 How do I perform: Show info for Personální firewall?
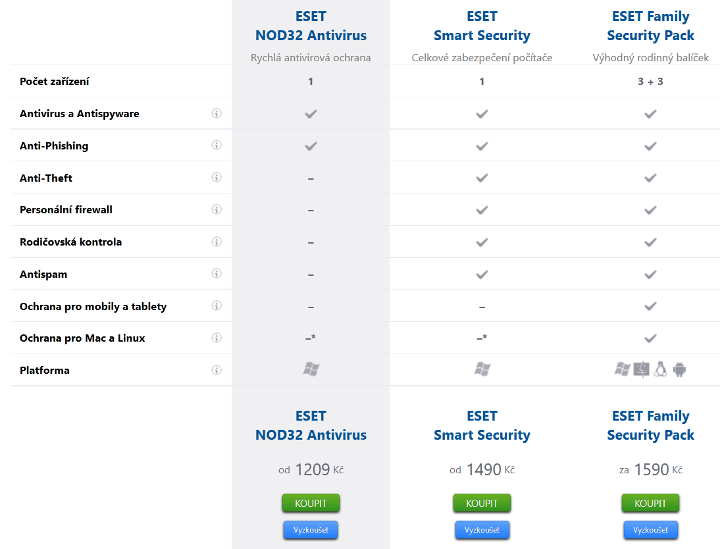pyautogui.click(x=217, y=210)
